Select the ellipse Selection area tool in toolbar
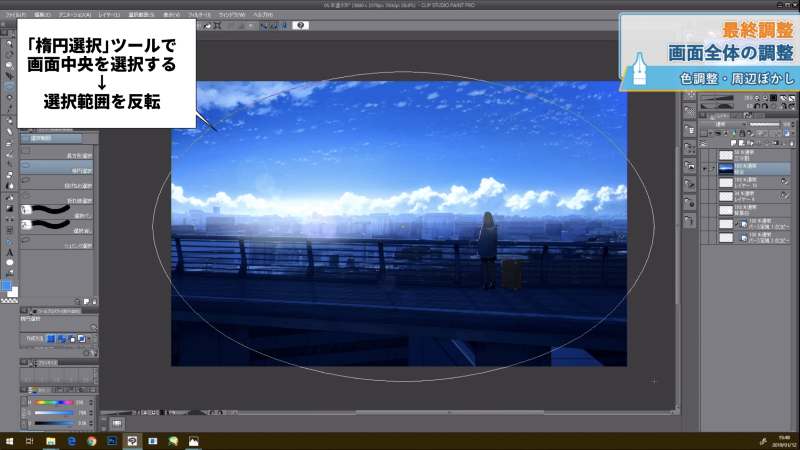 (9, 87)
